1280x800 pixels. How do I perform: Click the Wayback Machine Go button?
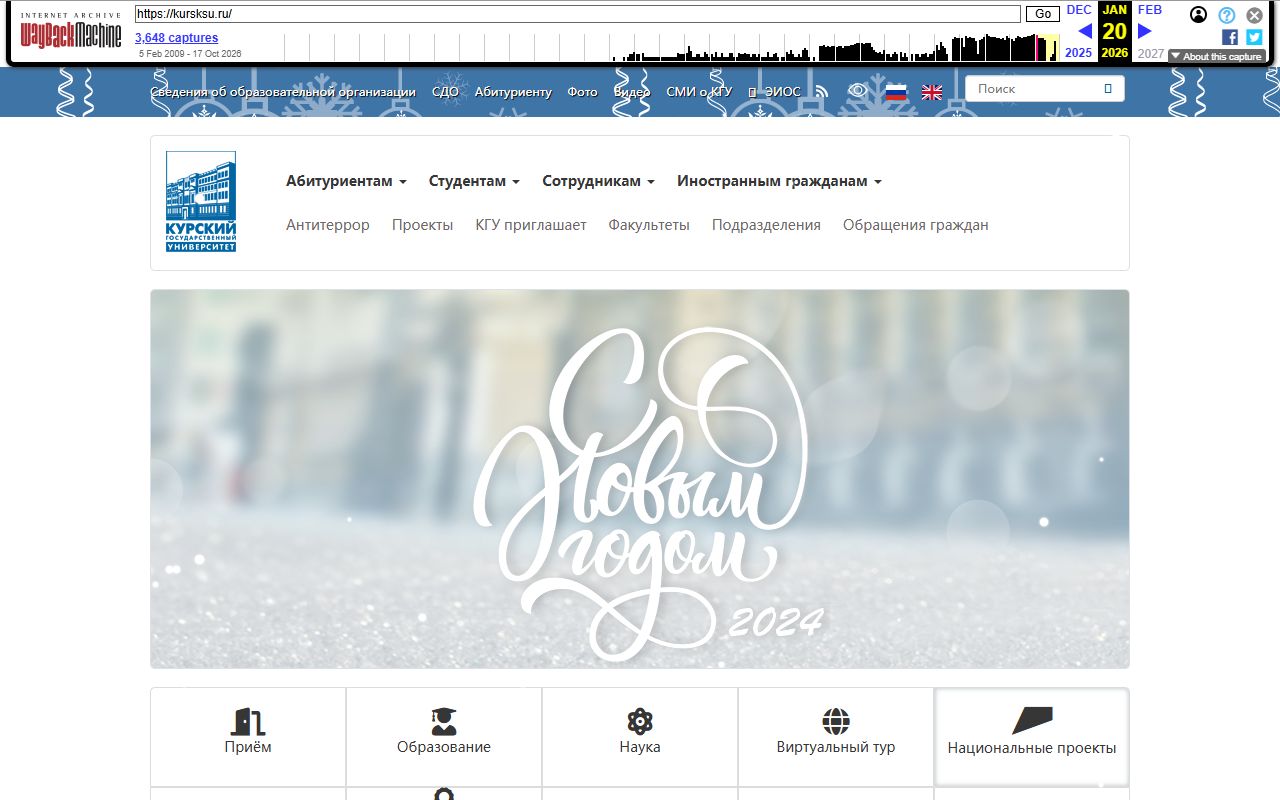pyautogui.click(x=1043, y=14)
